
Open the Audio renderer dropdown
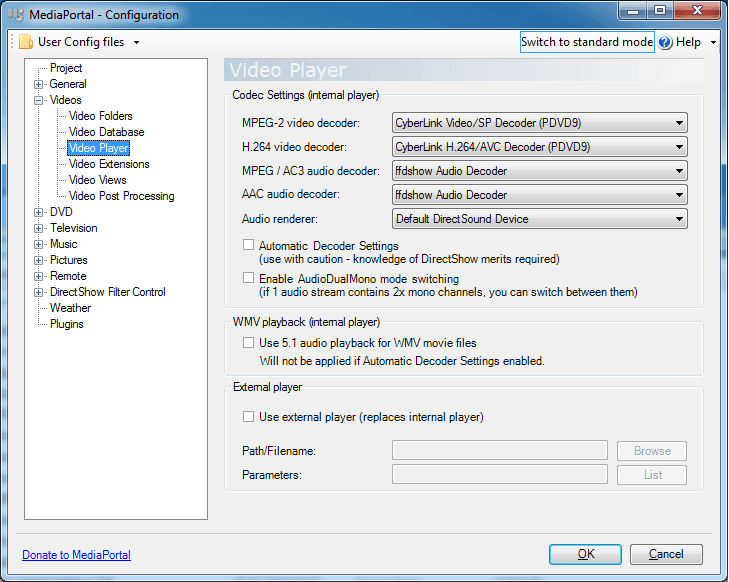[x=539, y=218]
